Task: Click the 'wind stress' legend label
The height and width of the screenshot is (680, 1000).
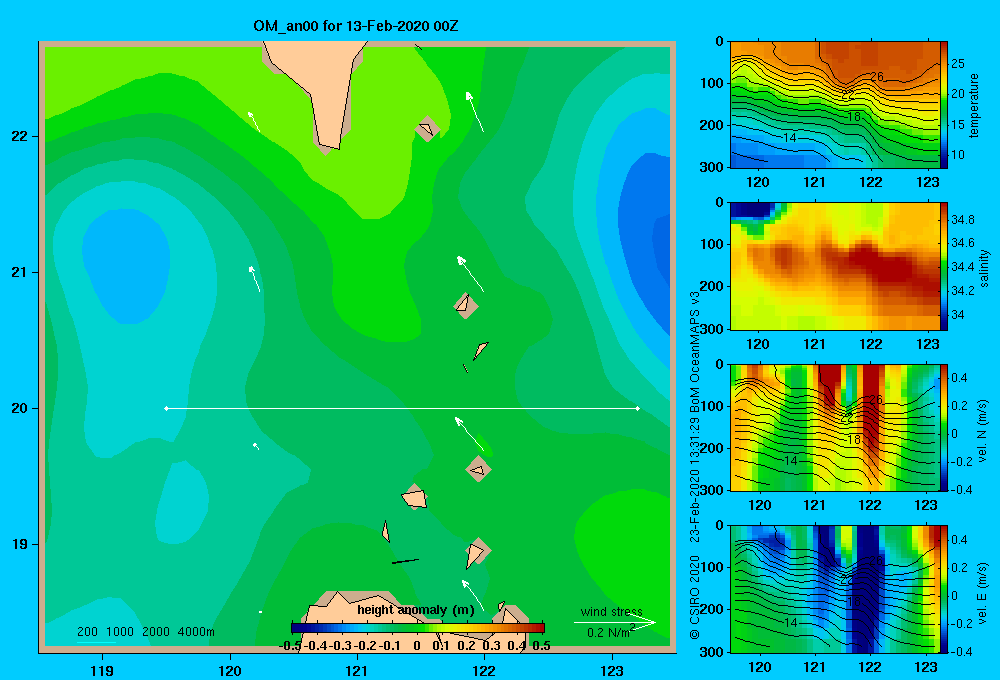Action: (612, 612)
